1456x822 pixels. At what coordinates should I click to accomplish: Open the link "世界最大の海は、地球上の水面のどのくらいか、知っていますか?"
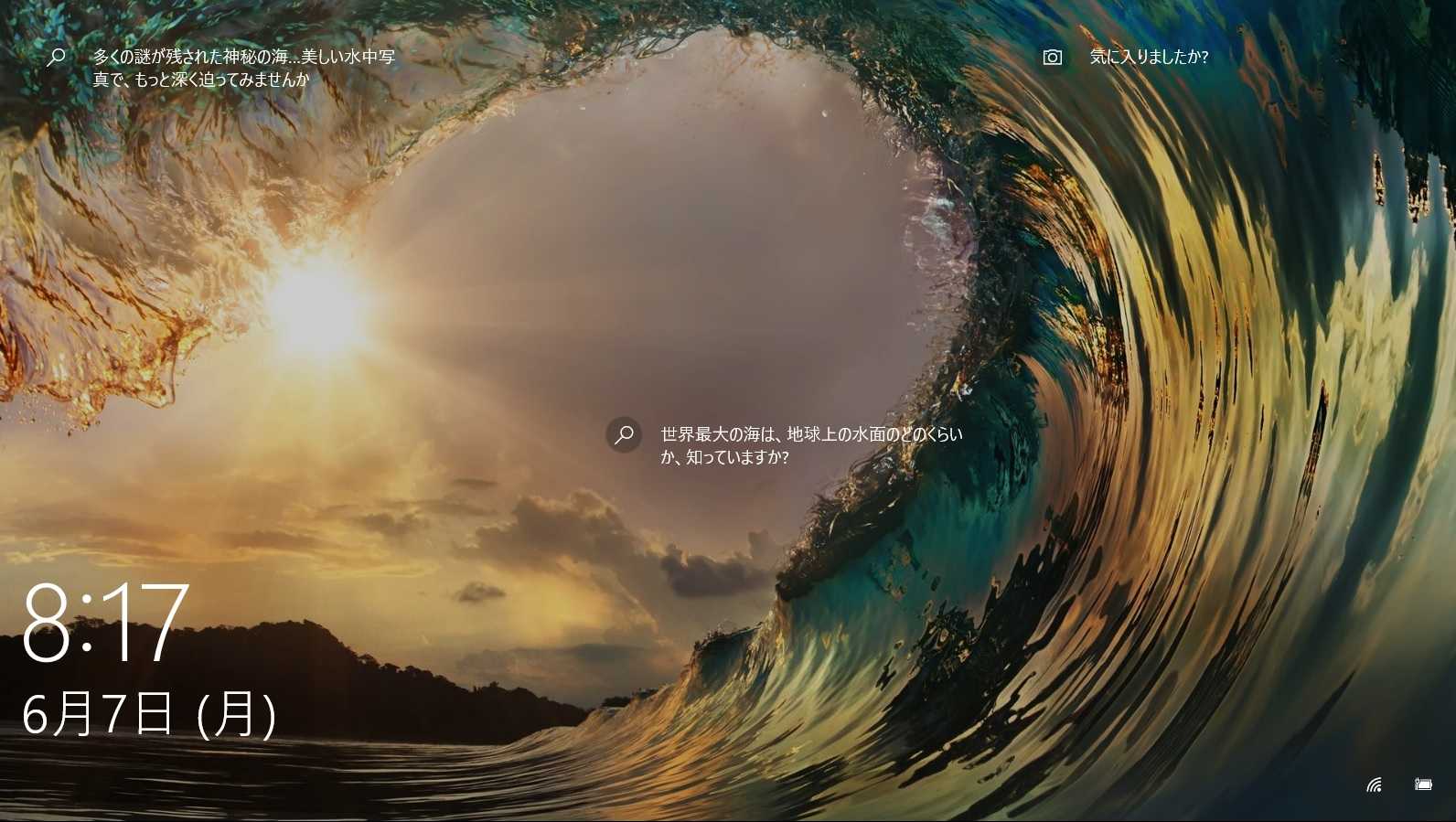pyautogui.click(x=812, y=445)
